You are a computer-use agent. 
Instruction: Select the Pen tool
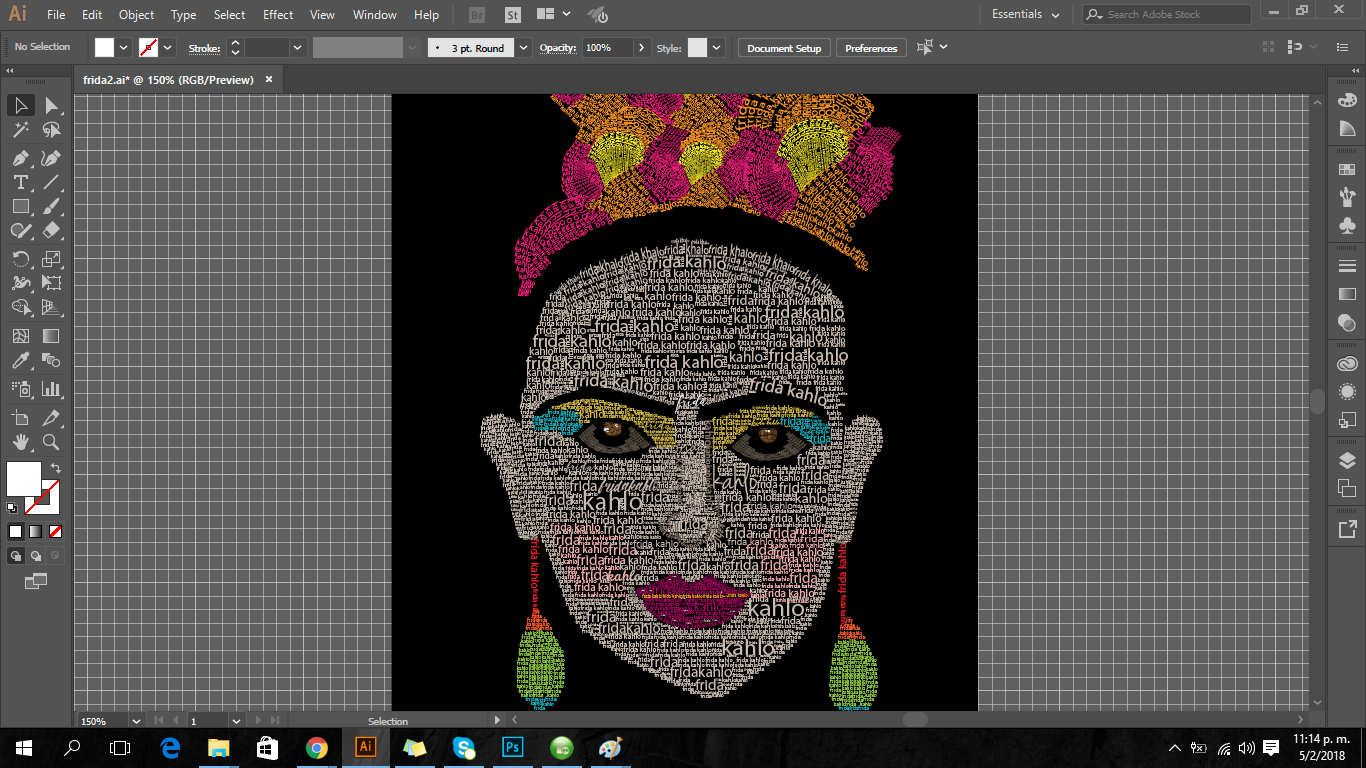[x=20, y=158]
